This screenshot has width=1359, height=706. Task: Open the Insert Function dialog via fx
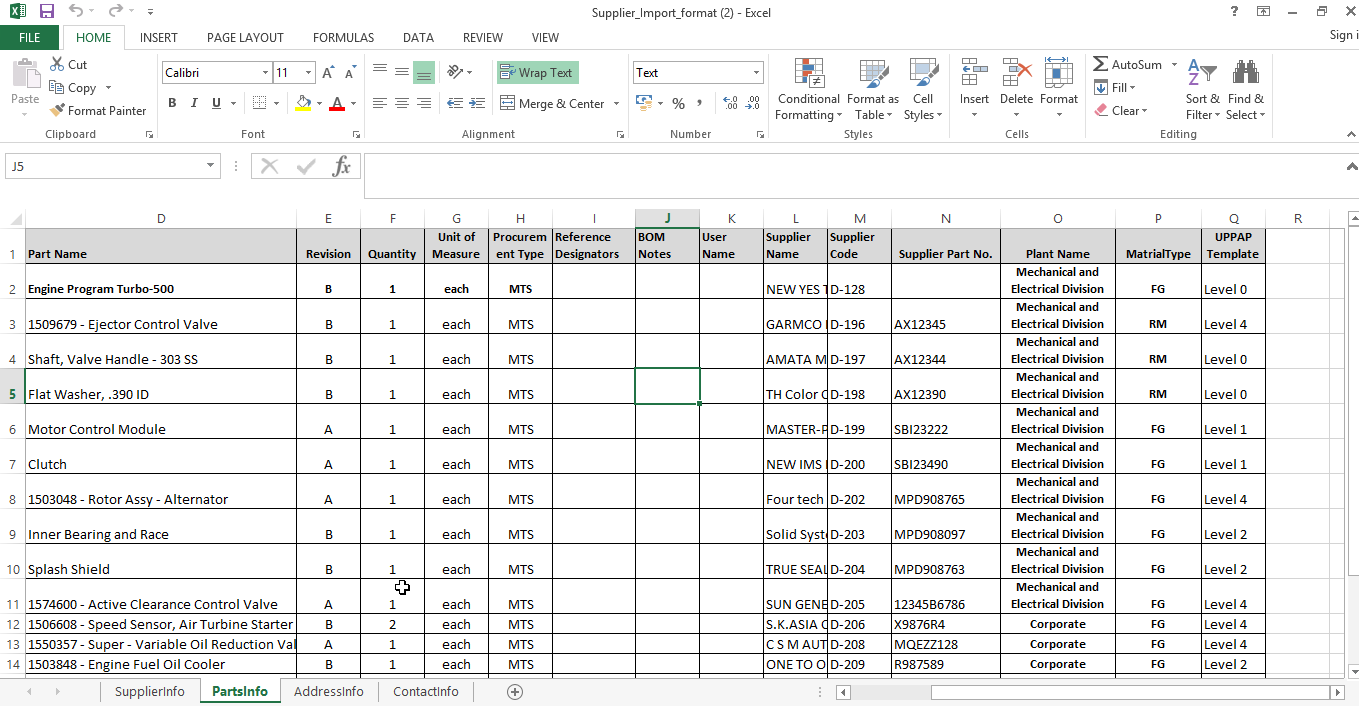click(342, 166)
